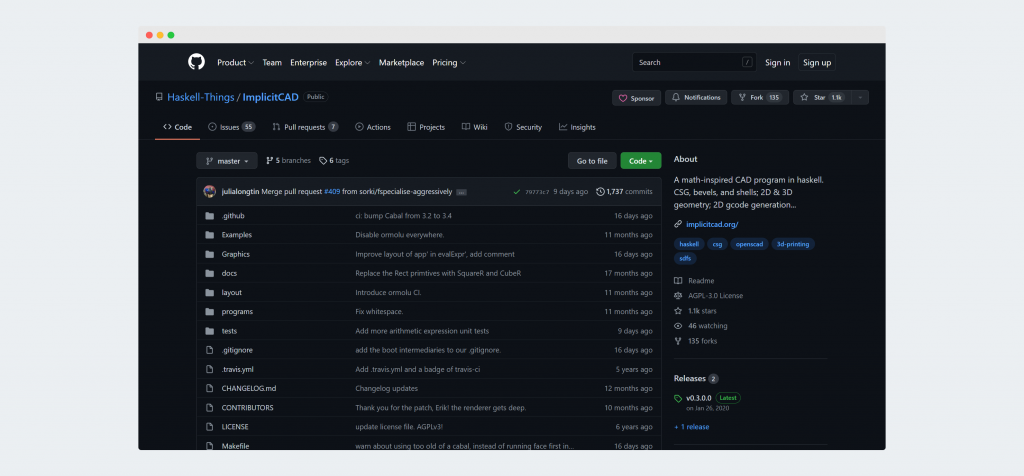Click the CONTRIBUTORS file icon
The width and height of the screenshot is (1024, 476).
210,407
